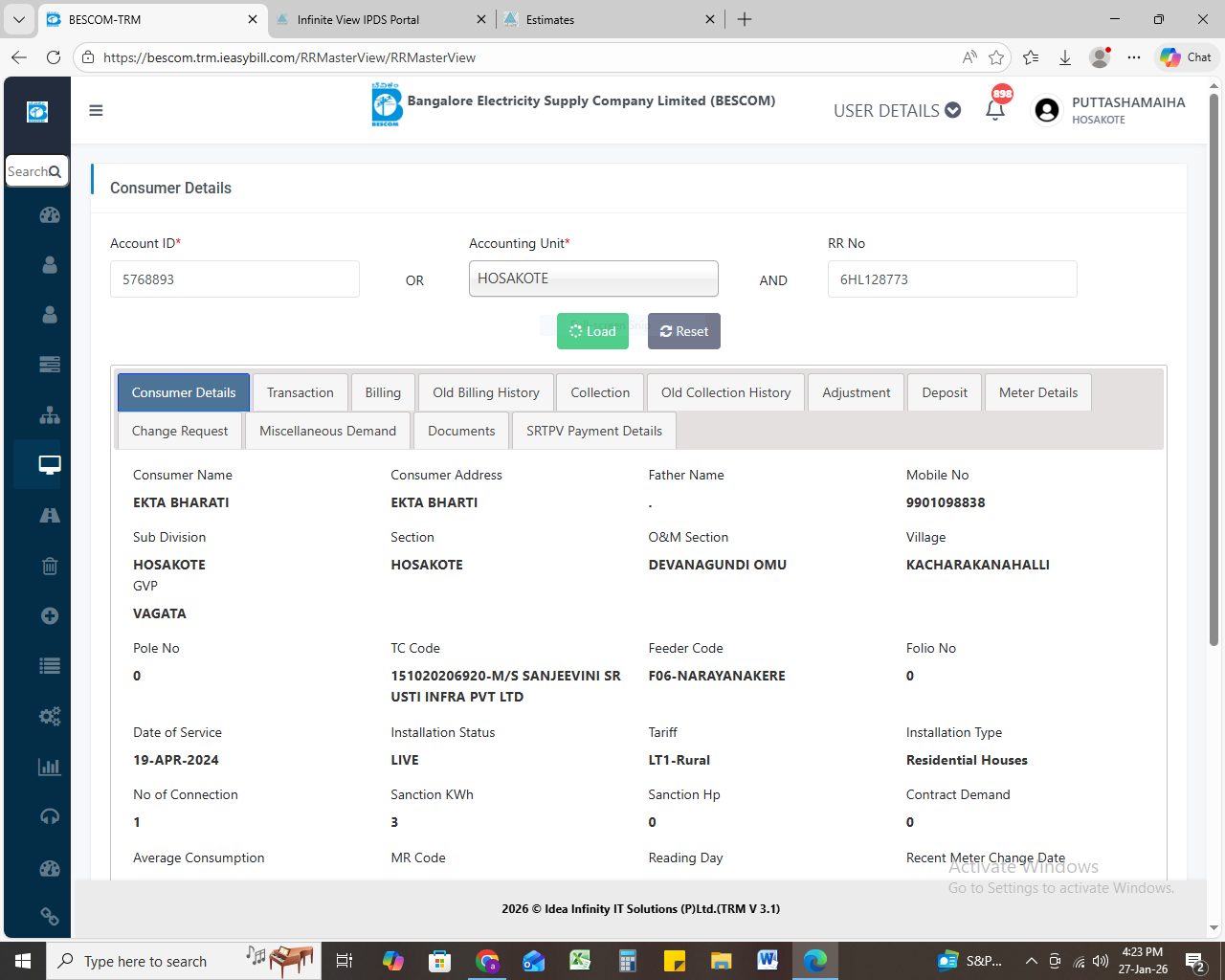Click the gears settings sidebar icon

point(50,716)
